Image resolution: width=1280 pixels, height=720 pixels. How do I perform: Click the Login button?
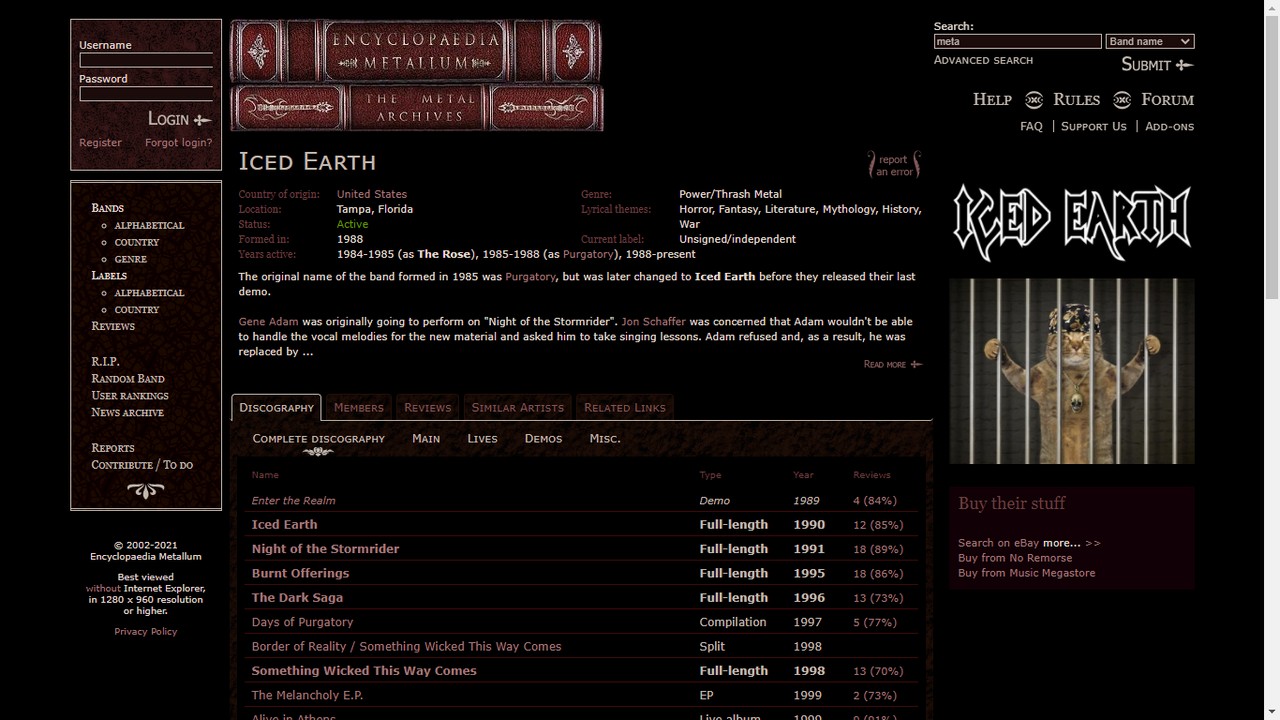click(179, 119)
